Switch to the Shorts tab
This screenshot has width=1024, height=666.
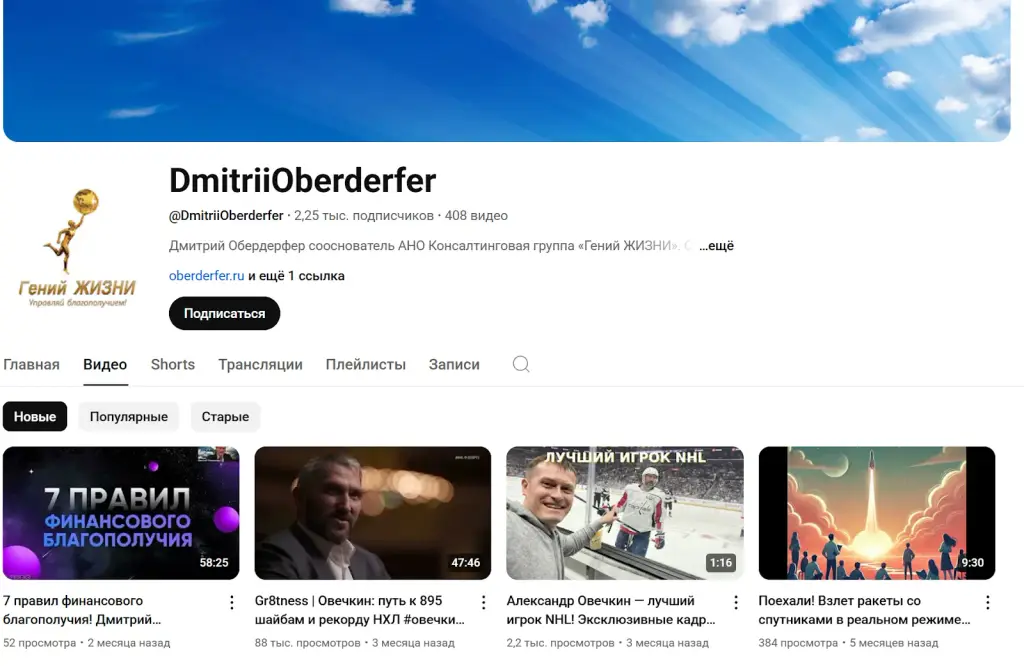point(173,364)
